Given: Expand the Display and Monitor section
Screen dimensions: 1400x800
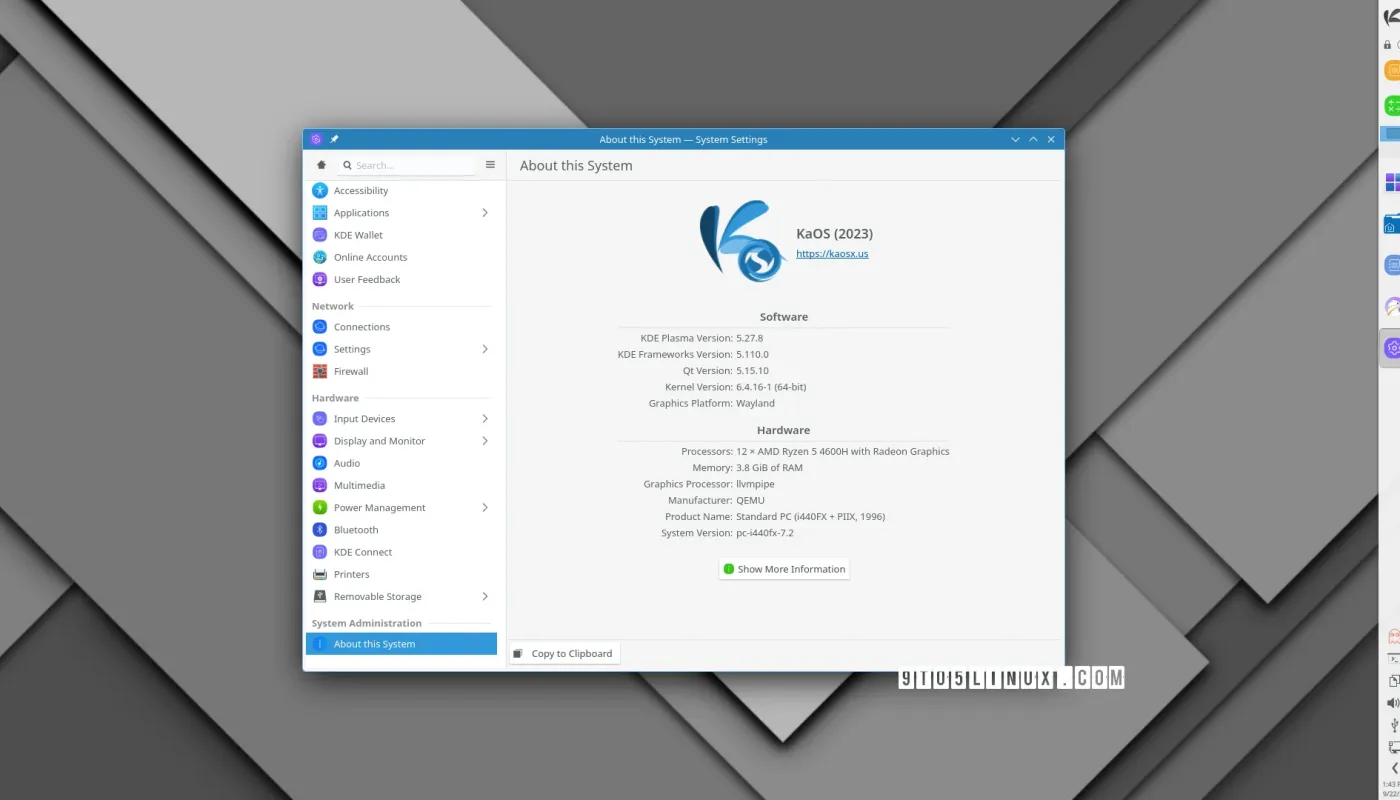Looking at the screenshot, I should [485, 441].
